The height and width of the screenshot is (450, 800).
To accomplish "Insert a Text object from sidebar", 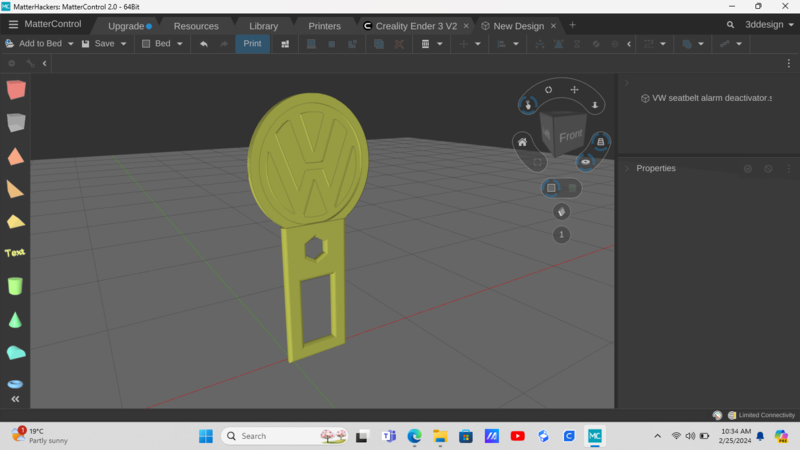I will tap(15, 253).
